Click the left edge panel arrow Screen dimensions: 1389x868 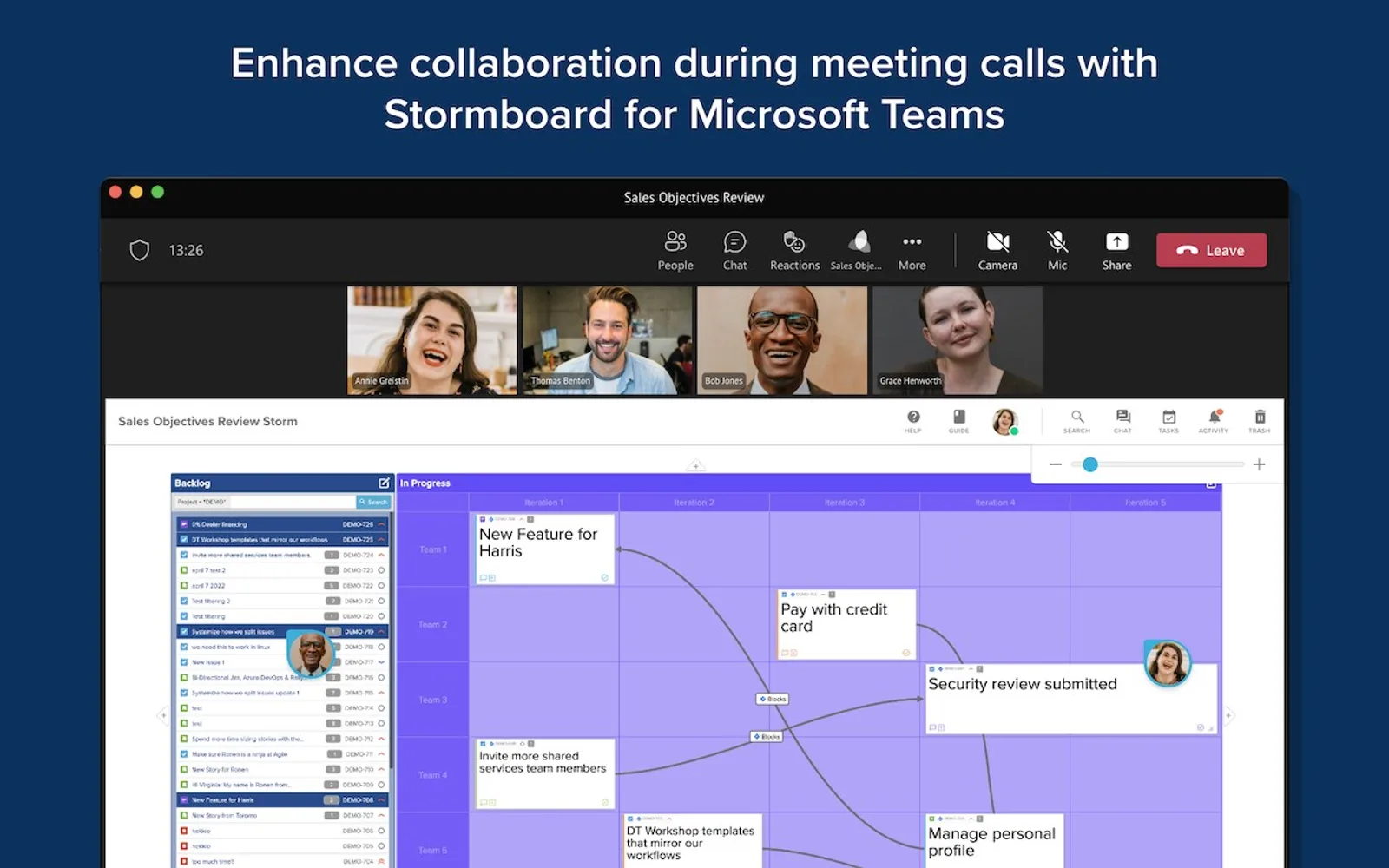click(x=162, y=715)
